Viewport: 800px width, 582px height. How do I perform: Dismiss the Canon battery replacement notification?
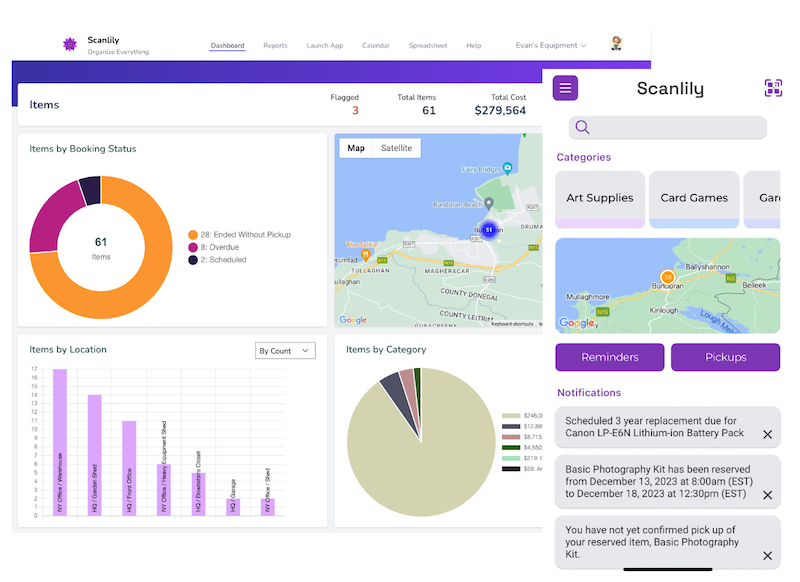tap(767, 435)
